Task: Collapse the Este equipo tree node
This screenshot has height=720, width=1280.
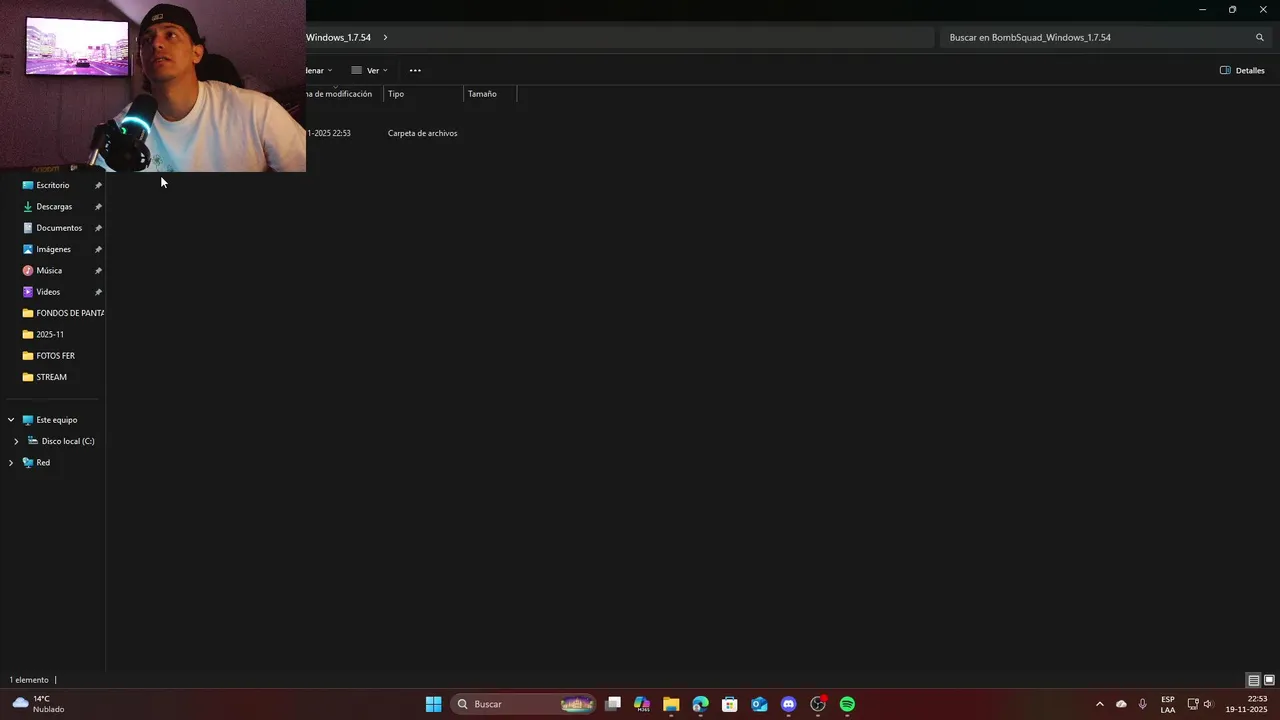Action: point(11,420)
